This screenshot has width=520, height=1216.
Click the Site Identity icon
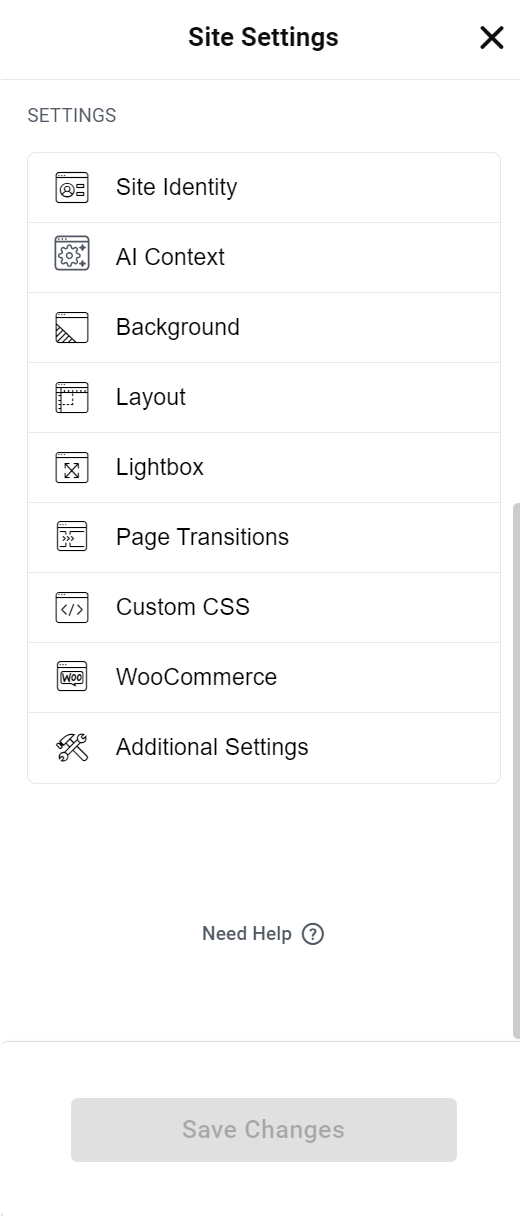[72, 188]
